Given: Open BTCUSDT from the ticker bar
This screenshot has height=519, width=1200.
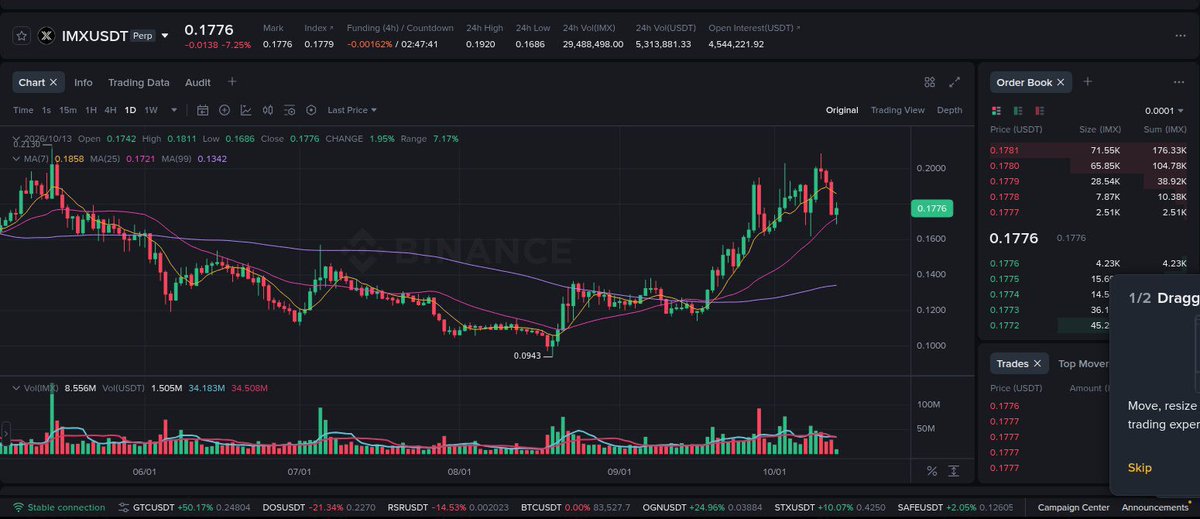Looking at the screenshot, I should click(x=575, y=507).
